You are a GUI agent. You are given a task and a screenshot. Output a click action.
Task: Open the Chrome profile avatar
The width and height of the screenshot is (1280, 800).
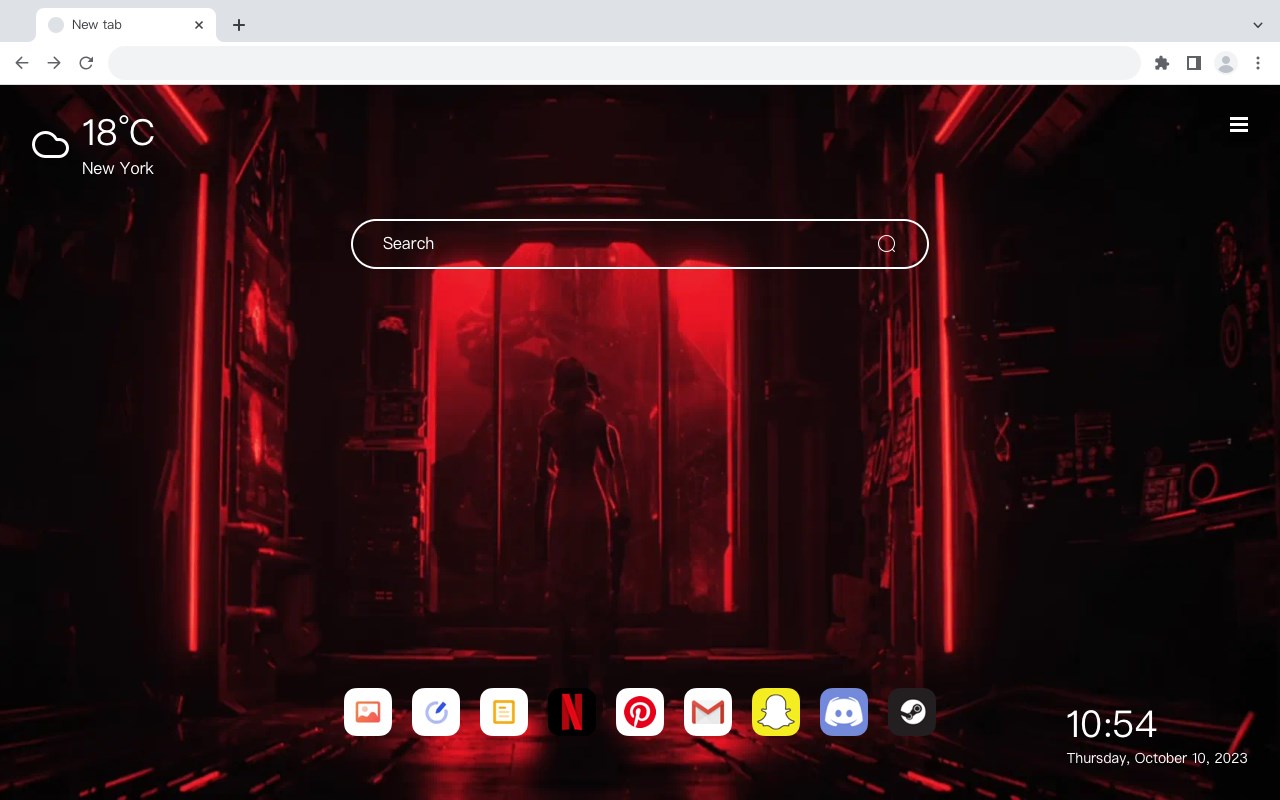pos(1226,63)
